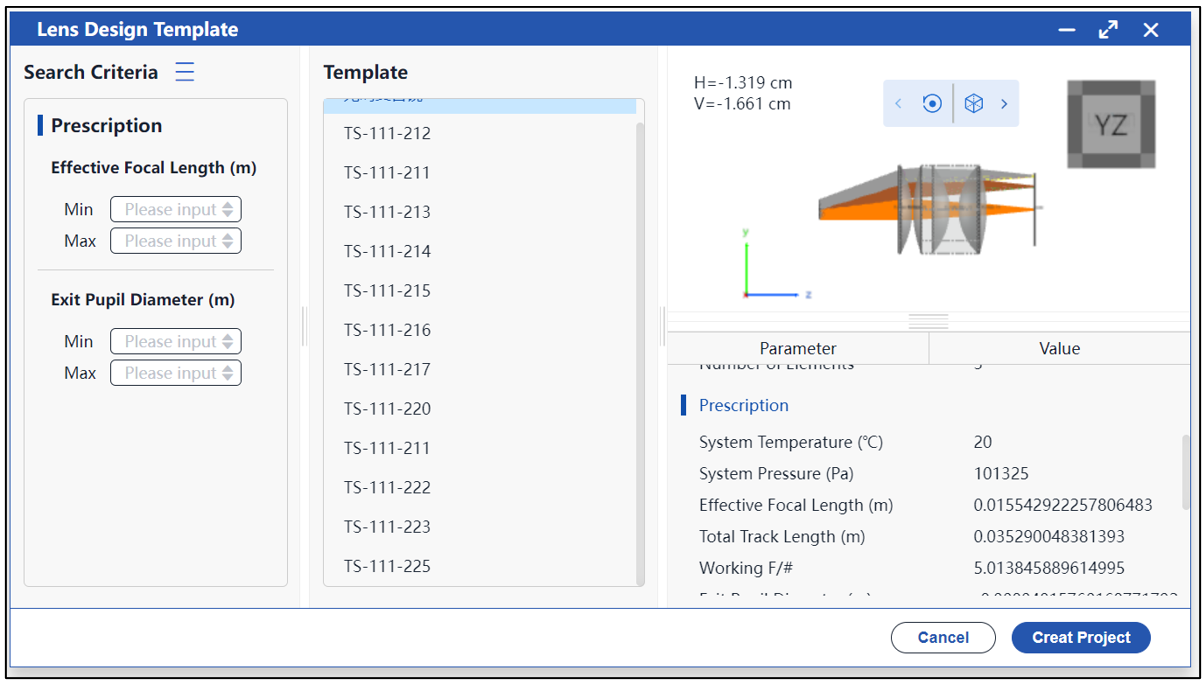Minimize the Lens Design Template dialog
Screen dimensions: 1204x683
pos(1067,30)
